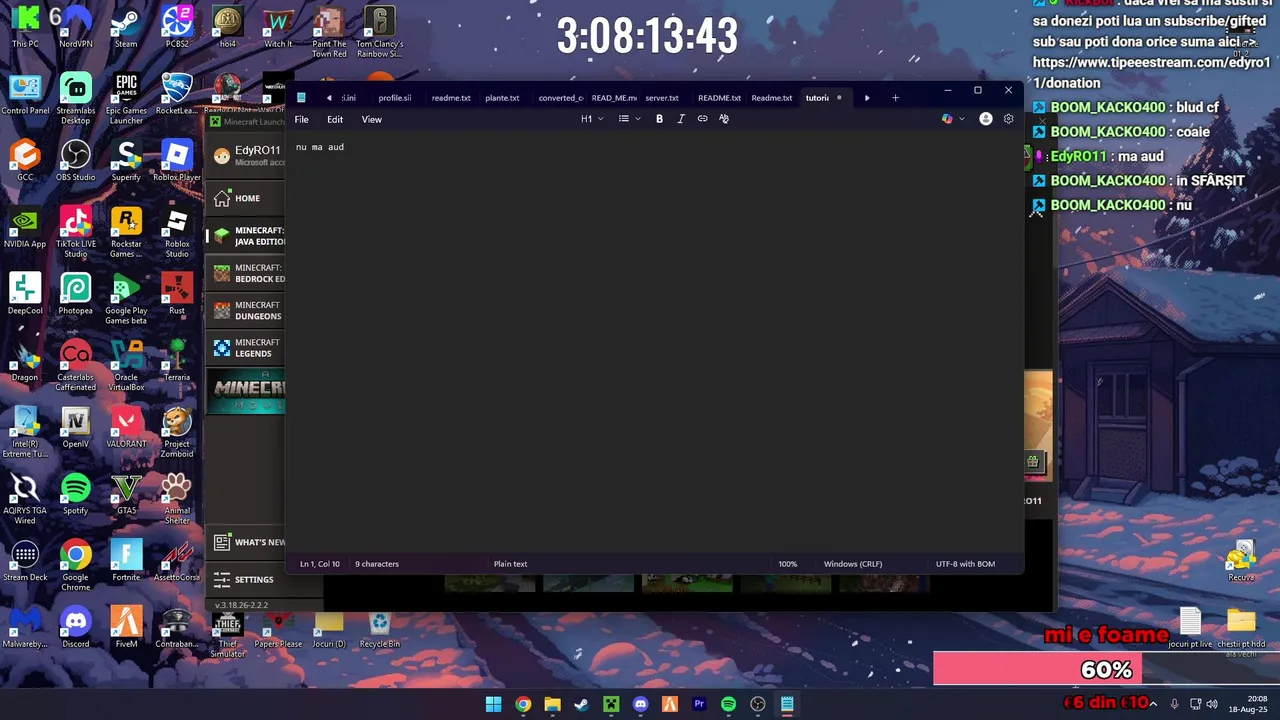
Task: Toggle italic formatting in Notepad
Action: click(681, 119)
